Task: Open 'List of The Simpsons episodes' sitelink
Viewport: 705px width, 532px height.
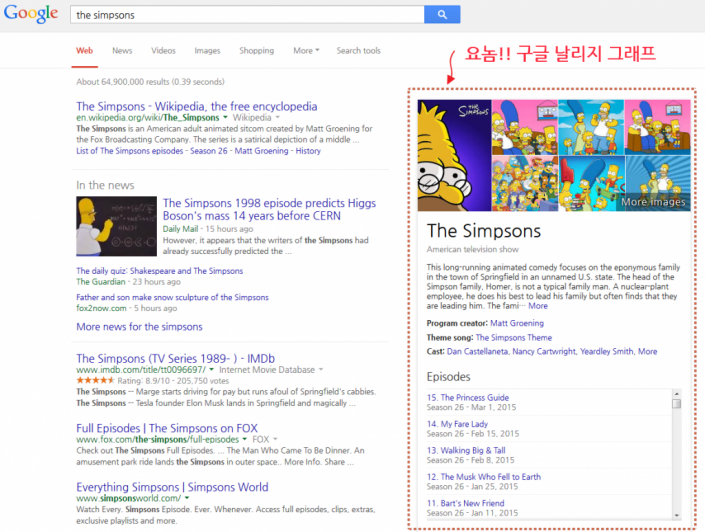Action: (x=129, y=151)
